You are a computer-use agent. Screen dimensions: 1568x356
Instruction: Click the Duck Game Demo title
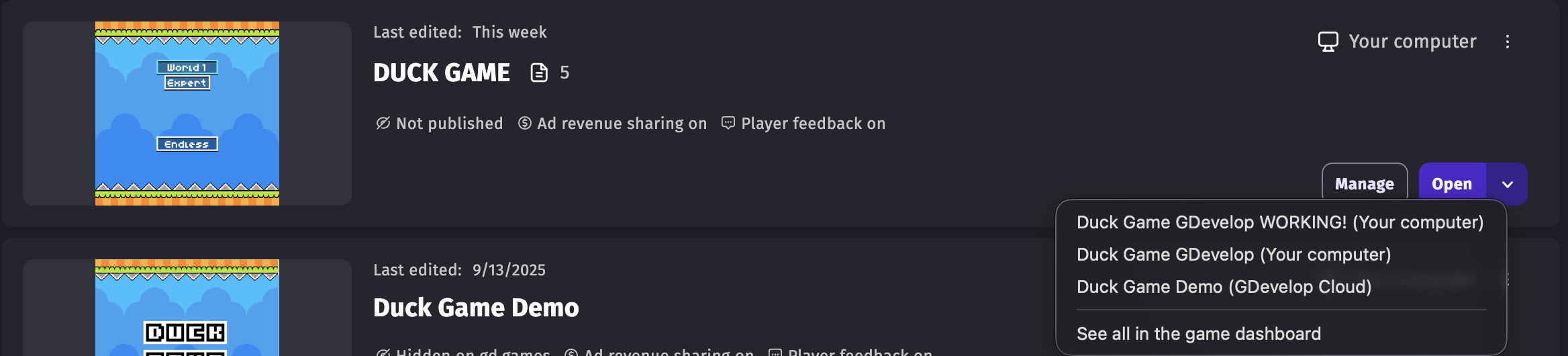(x=476, y=308)
